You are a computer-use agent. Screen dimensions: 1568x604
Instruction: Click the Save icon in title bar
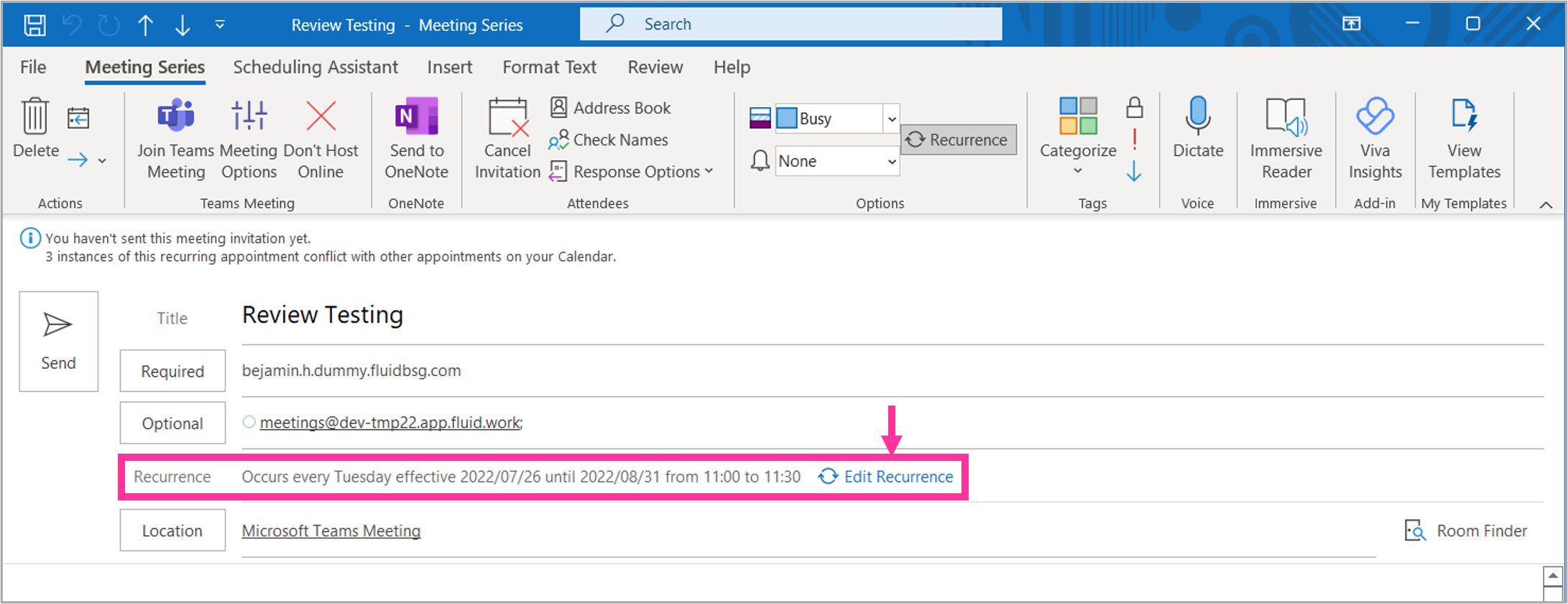coord(34,25)
